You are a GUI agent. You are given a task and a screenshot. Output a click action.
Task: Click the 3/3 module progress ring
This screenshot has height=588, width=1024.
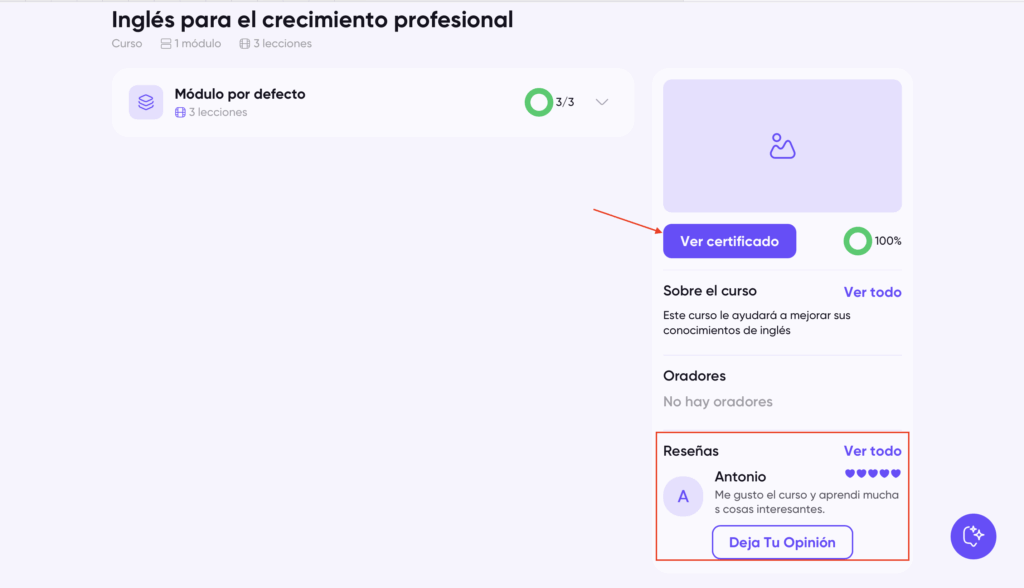click(539, 102)
